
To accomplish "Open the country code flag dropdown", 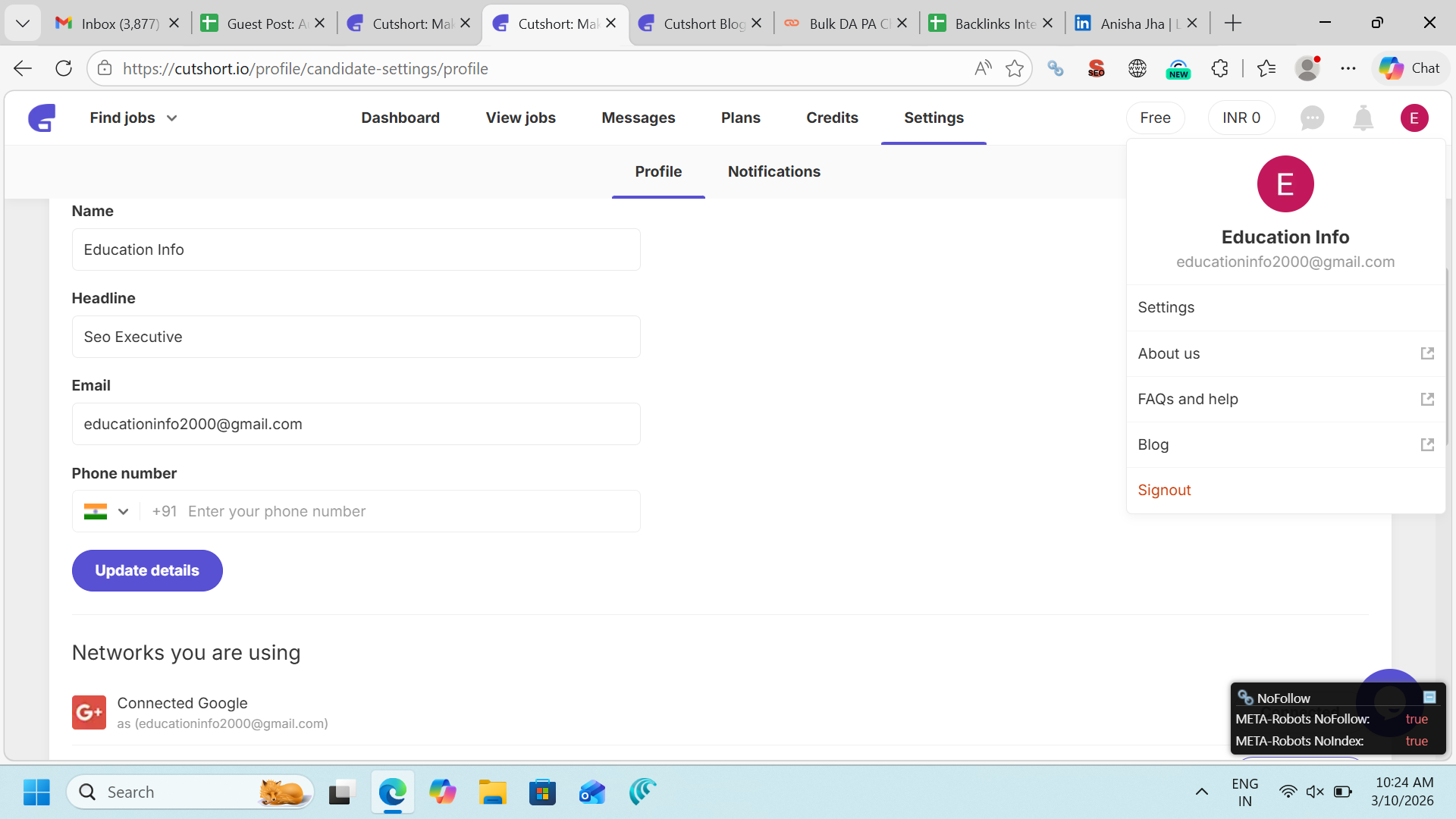I will pos(106,512).
